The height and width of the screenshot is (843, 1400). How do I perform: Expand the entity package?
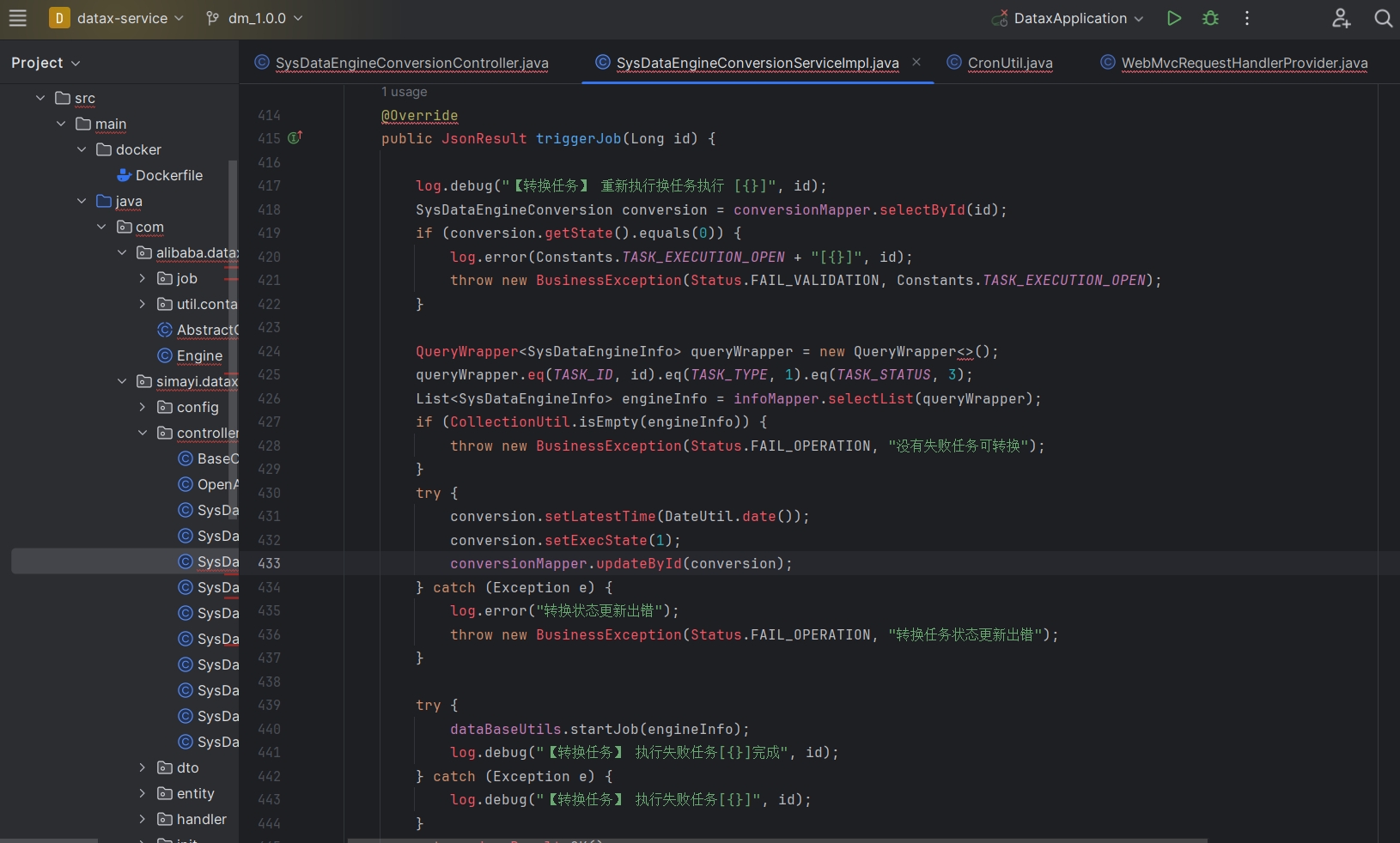click(x=143, y=793)
